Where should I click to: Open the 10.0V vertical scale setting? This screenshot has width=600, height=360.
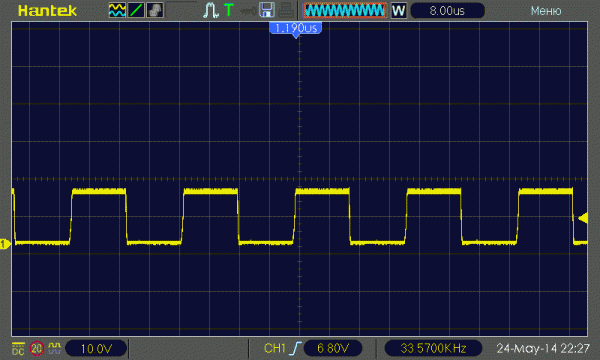96,349
